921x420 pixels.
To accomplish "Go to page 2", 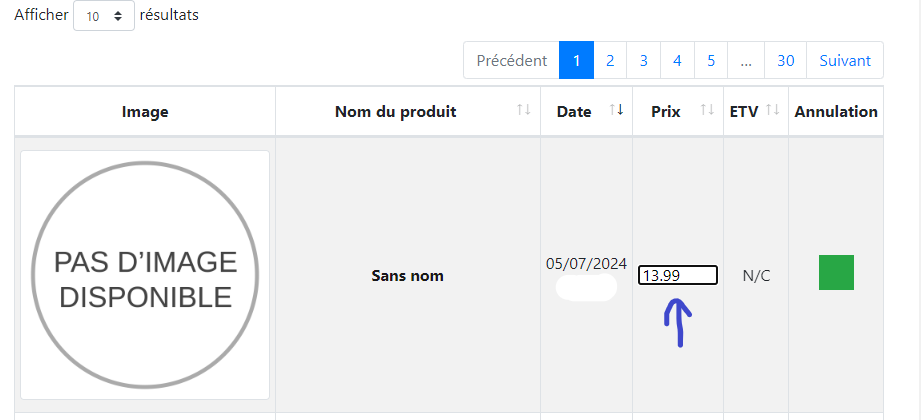I will pyautogui.click(x=610, y=60).
